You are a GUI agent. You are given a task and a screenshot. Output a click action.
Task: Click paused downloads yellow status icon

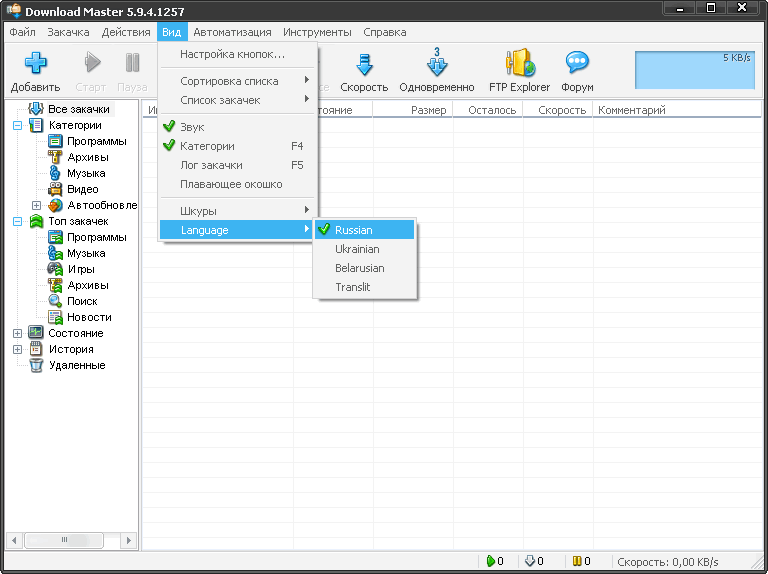(577, 561)
